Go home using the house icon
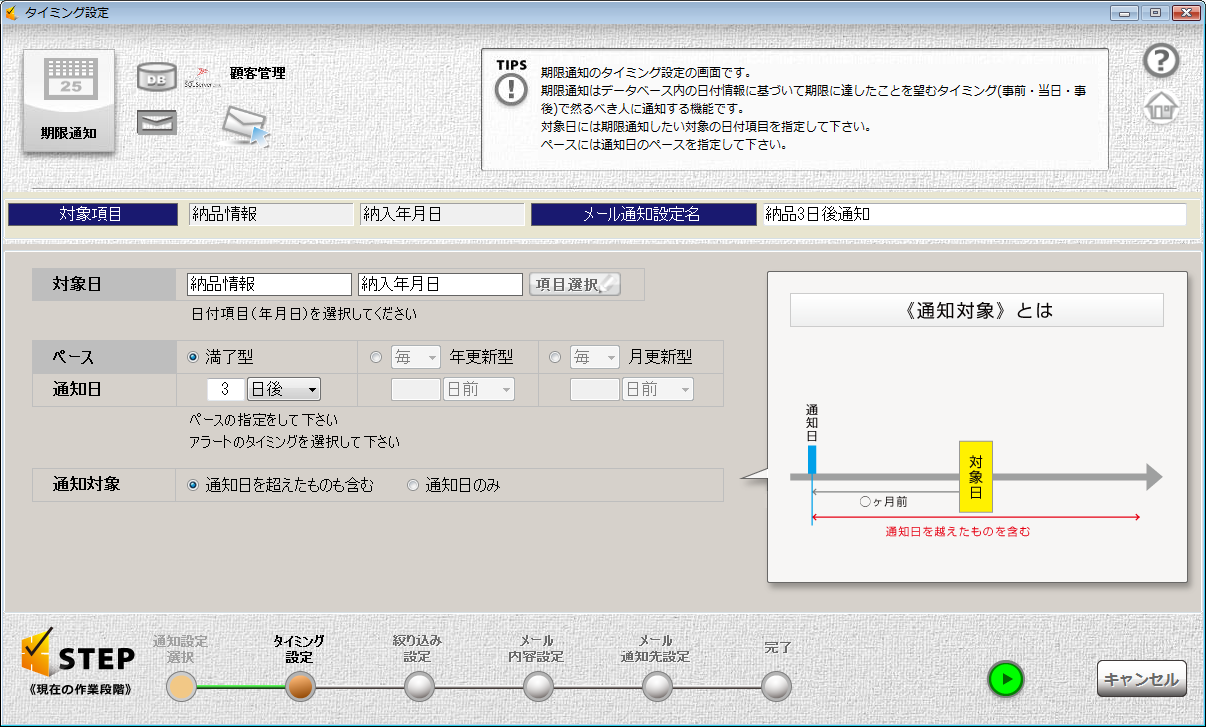1206x727 pixels. [x=1161, y=107]
